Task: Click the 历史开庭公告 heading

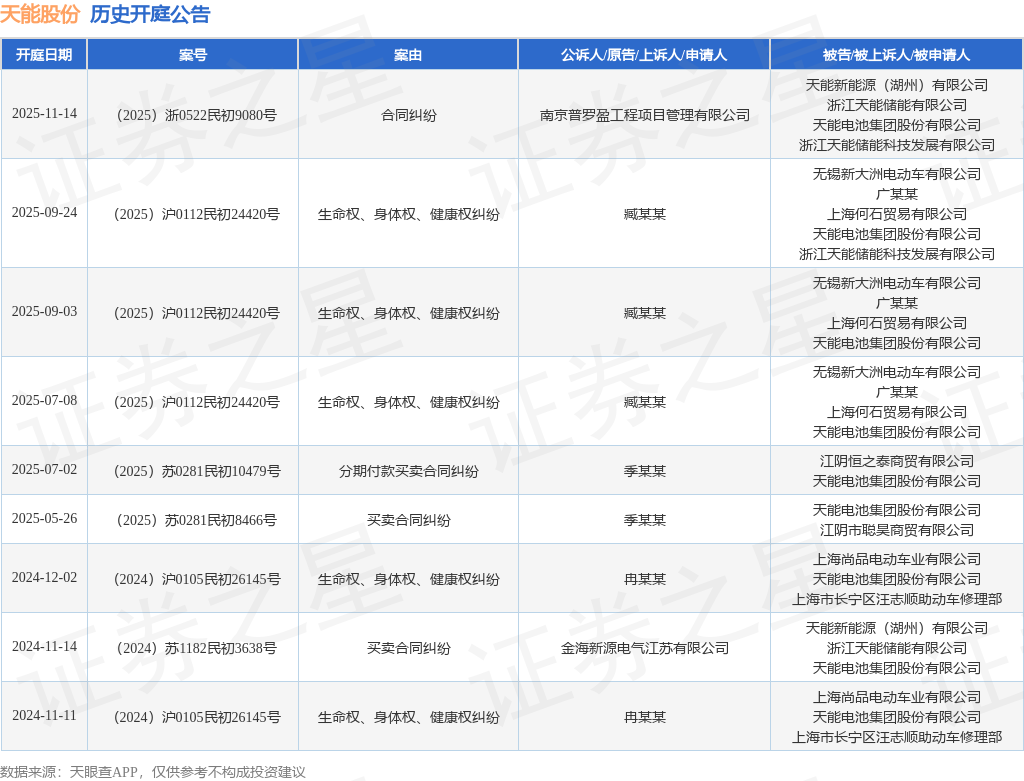Action: pos(150,14)
